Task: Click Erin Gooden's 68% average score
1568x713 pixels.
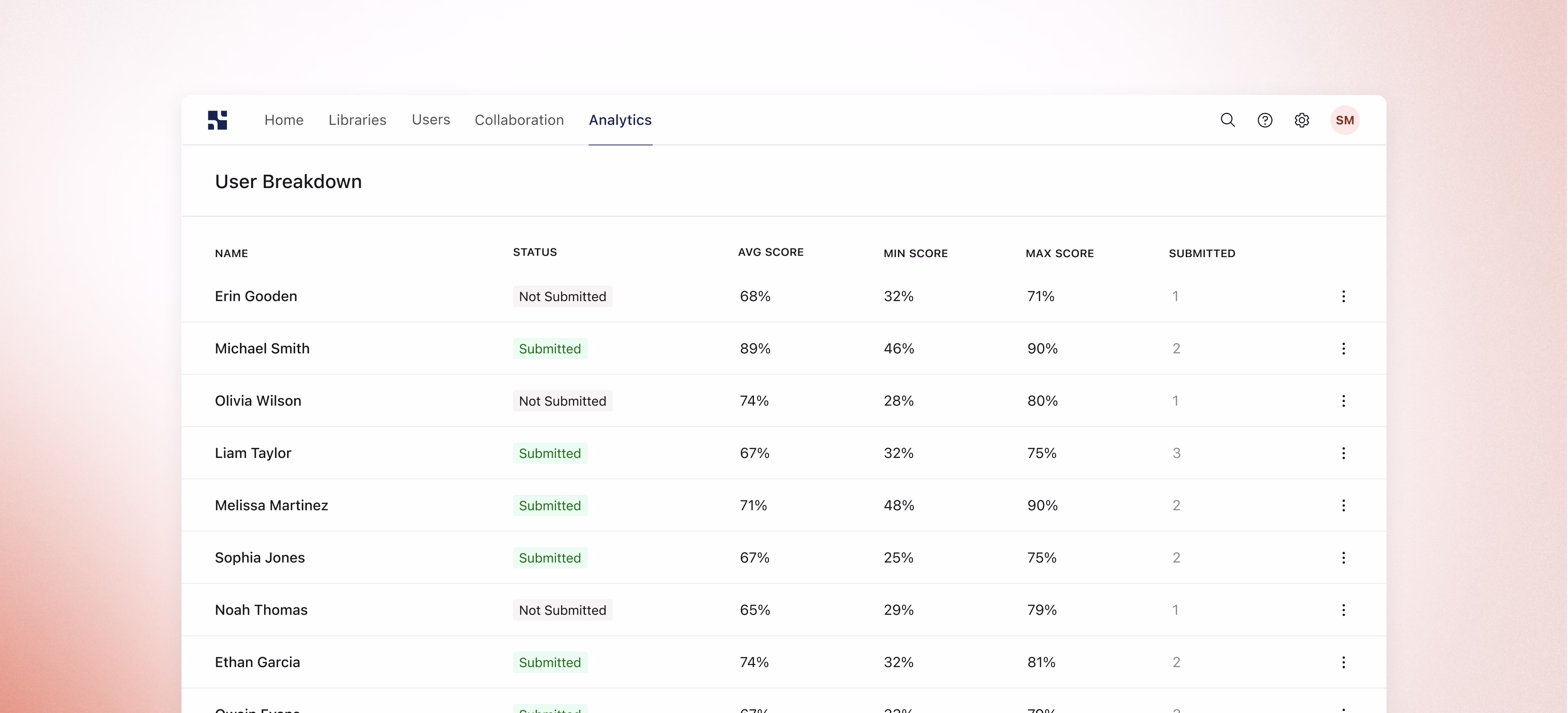Action: click(x=755, y=297)
